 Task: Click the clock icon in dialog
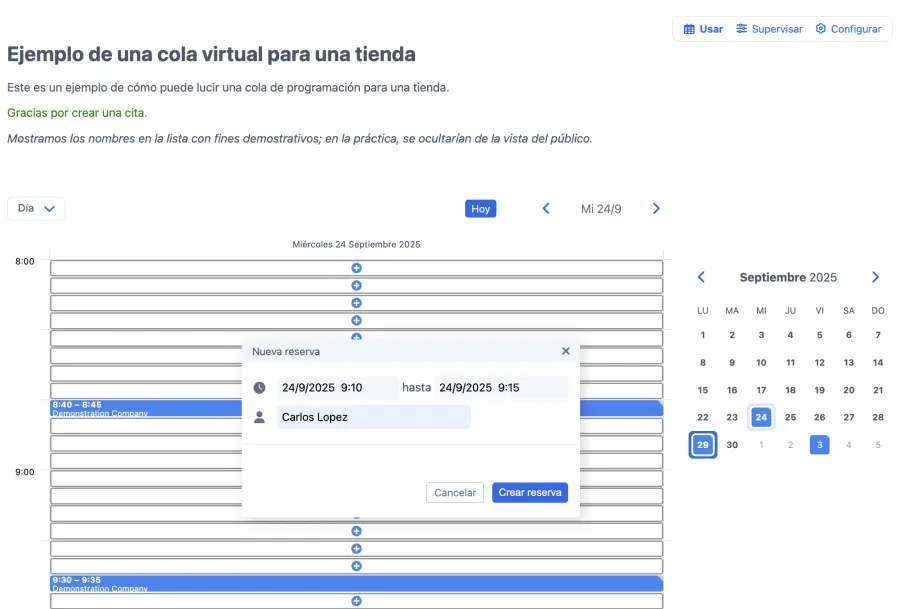pyautogui.click(x=260, y=388)
